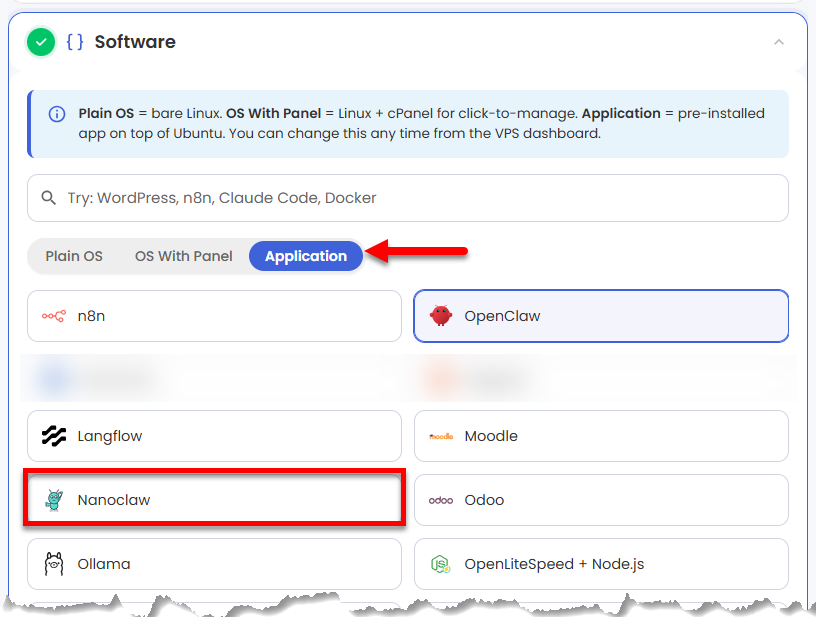
Task: Click the red OpenClaw mascot icon
Action: point(441,315)
